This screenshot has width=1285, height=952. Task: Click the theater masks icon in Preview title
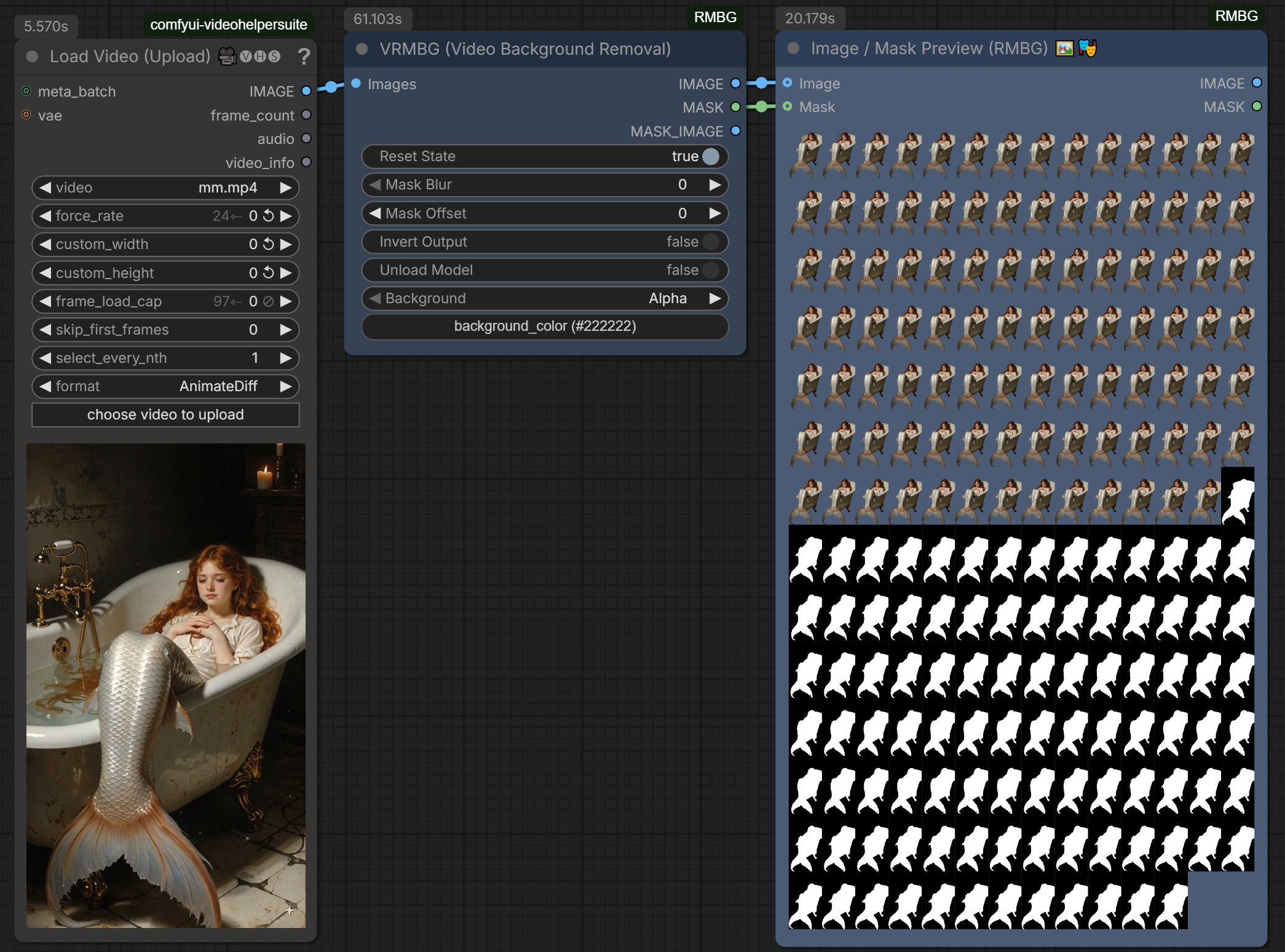[1087, 48]
